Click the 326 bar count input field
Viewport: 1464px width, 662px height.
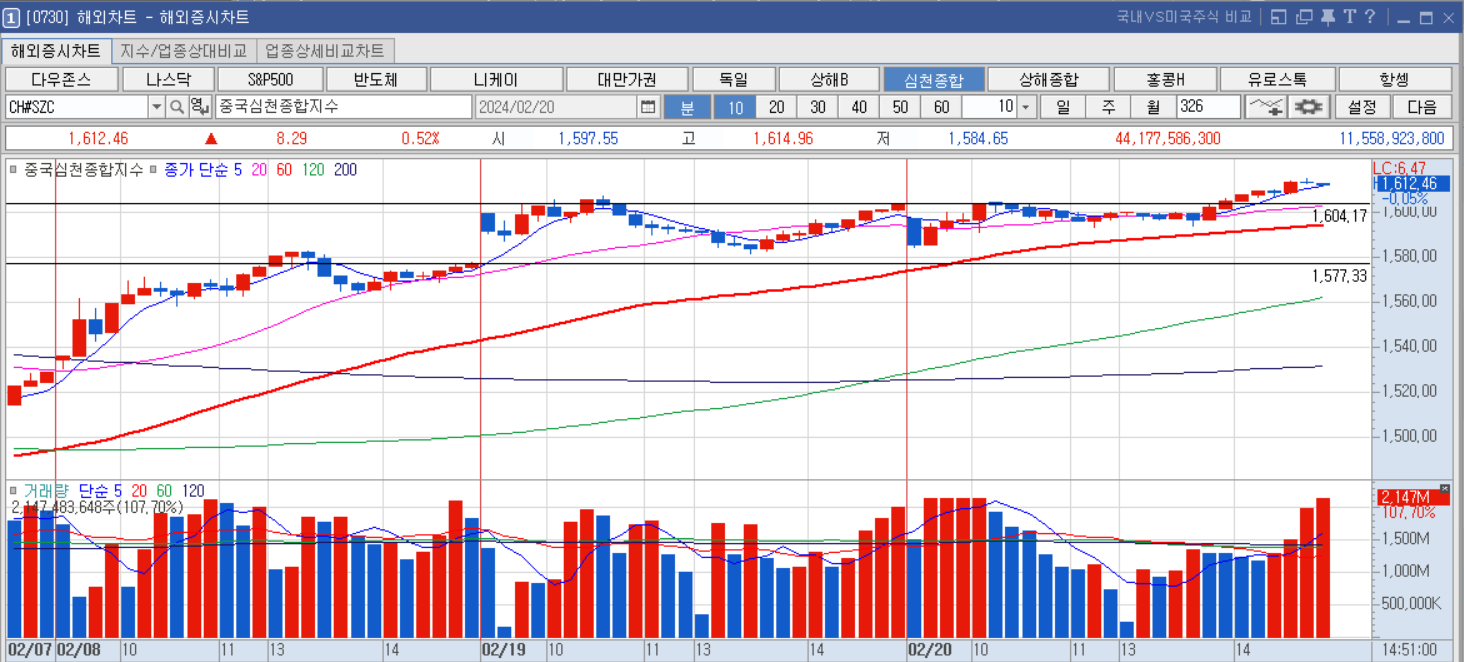point(1208,107)
